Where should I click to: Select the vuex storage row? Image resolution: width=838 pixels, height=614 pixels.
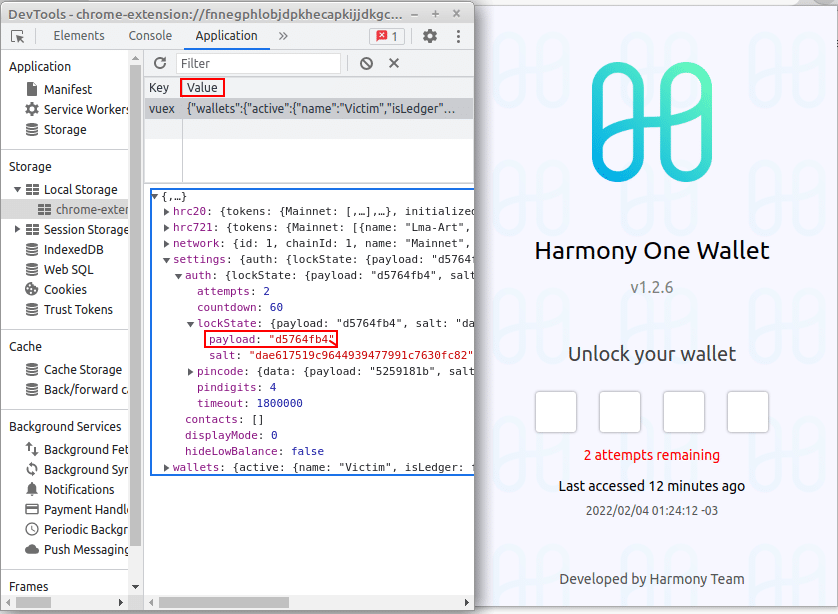pos(309,108)
